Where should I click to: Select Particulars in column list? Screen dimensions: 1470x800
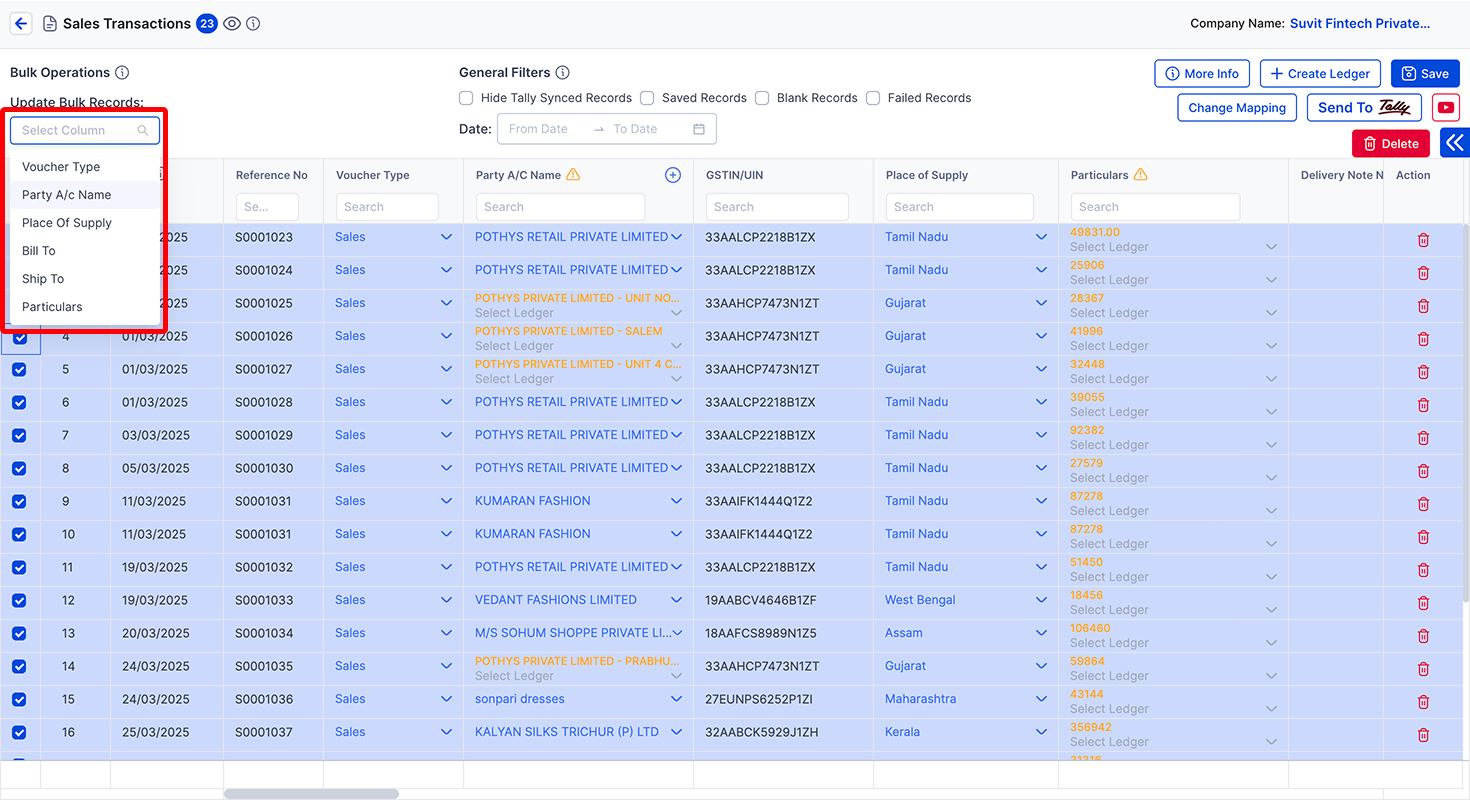tap(85, 307)
